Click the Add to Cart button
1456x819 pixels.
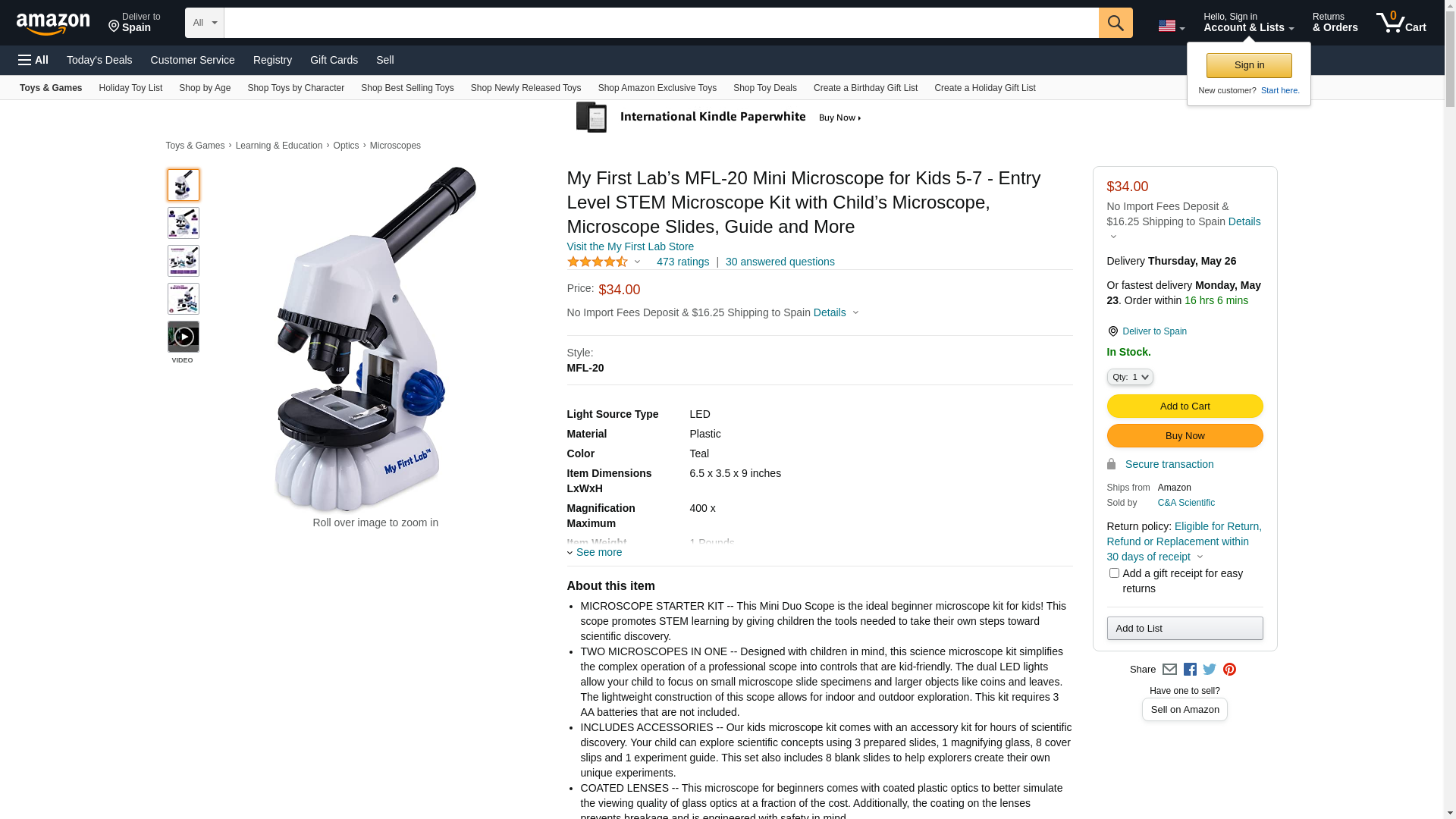click(1185, 406)
